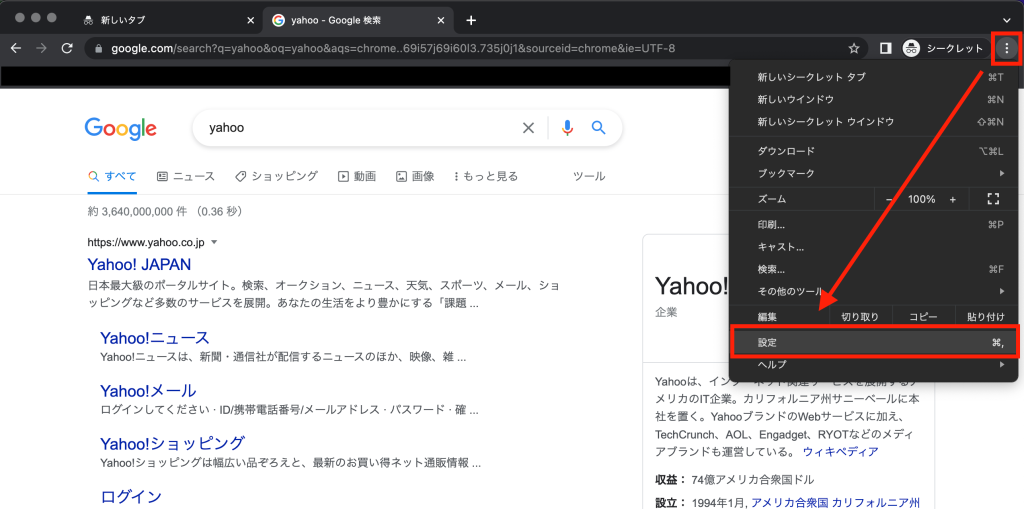Click 貼り付け in the edit row
Screen dimensions: 1024x509
[985, 317]
